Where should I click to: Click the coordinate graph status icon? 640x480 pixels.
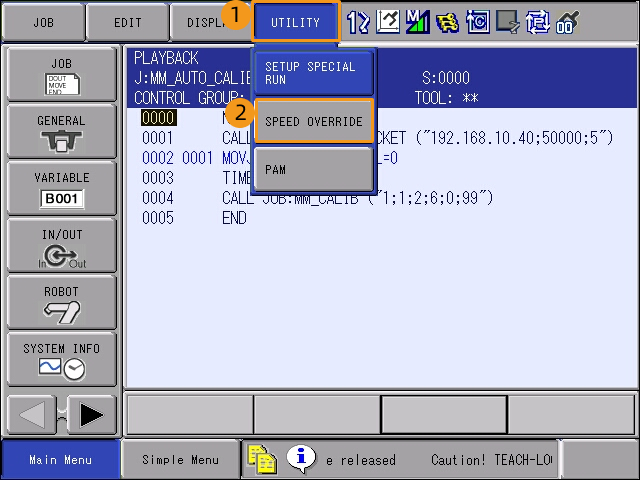388,22
